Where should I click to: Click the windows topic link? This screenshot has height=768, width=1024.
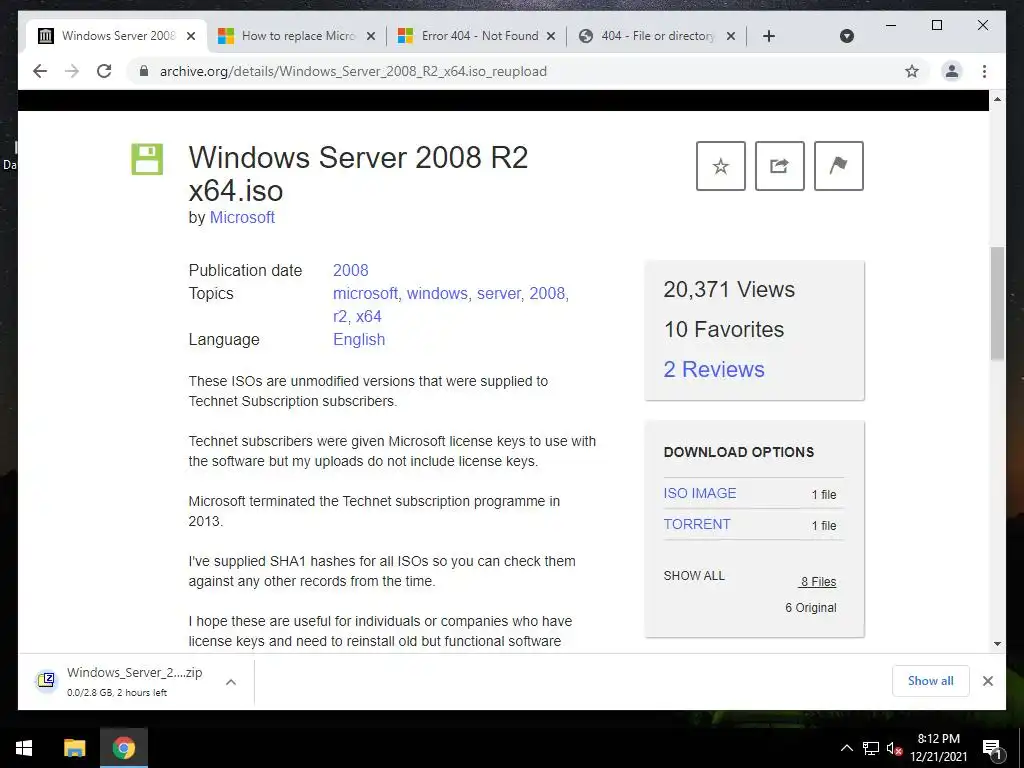[x=437, y=293]
